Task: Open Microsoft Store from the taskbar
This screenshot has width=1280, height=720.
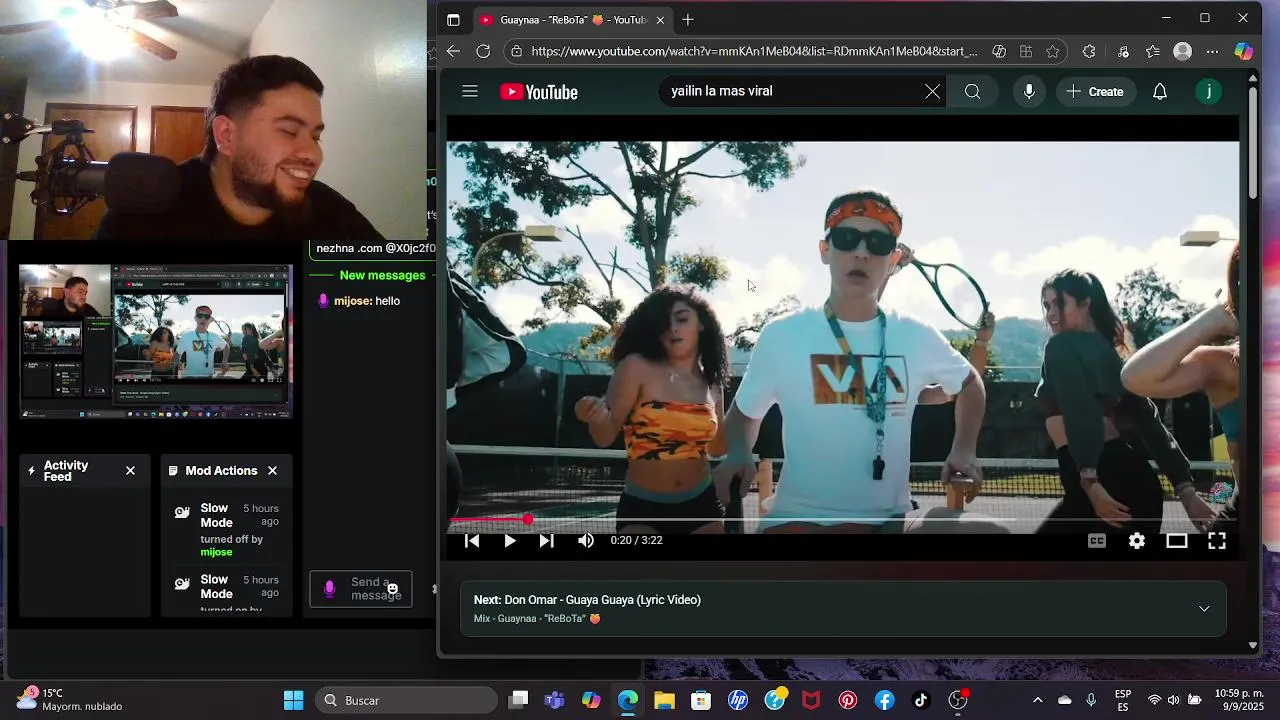Action: (701, 700)
